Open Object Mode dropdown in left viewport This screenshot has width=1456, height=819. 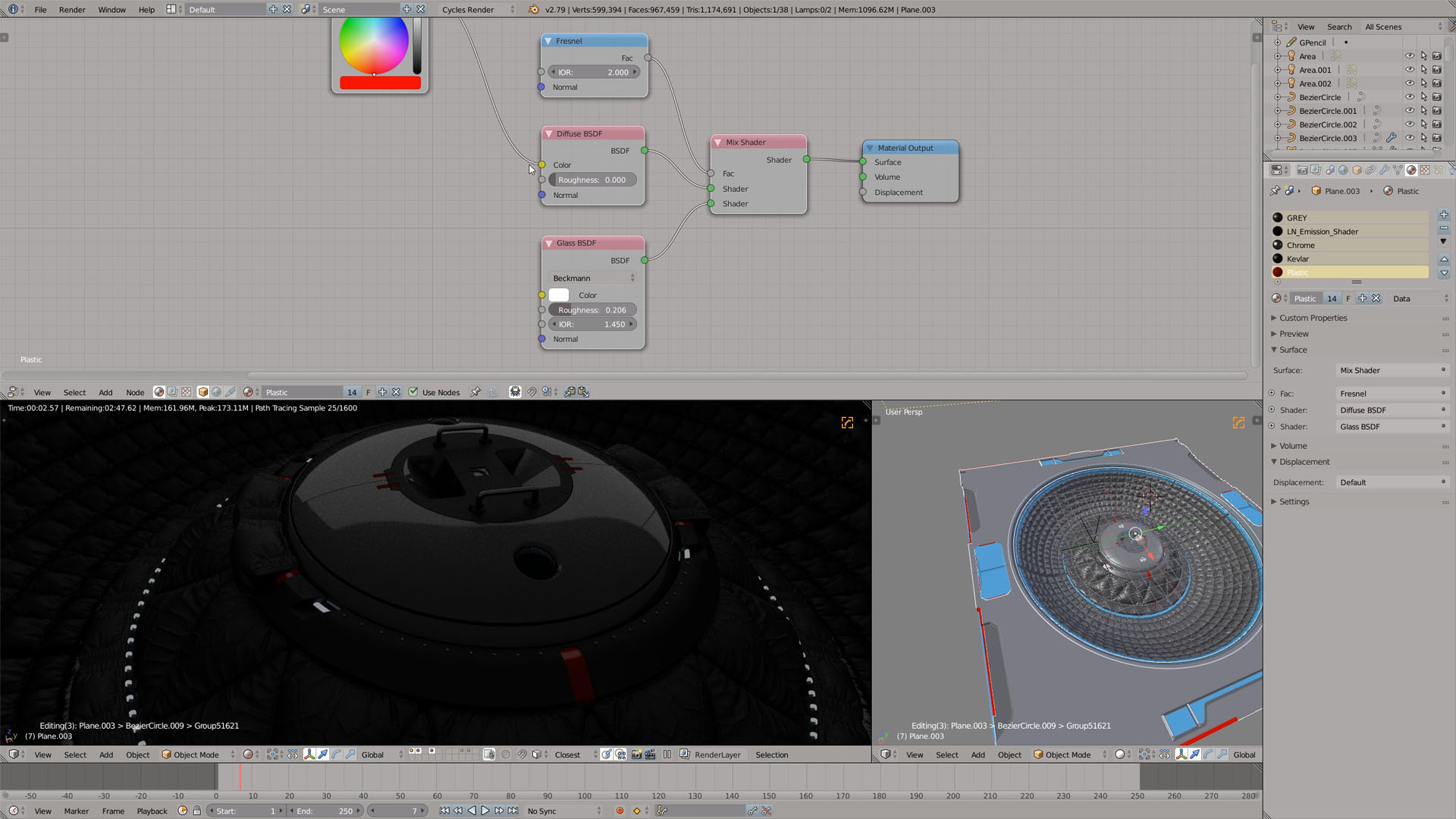(x=198, y=755)
